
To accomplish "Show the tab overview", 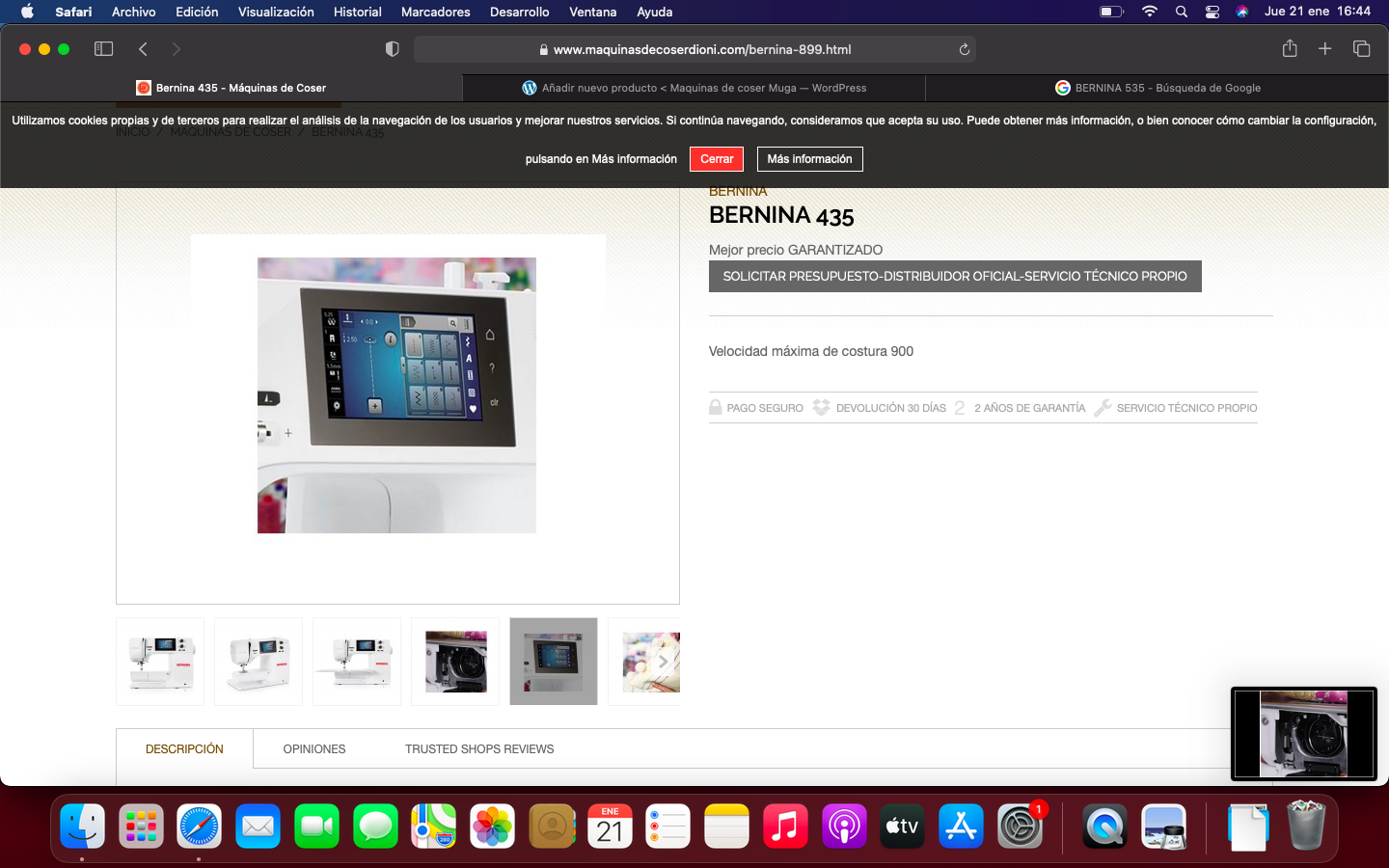I will point(1362,48).
